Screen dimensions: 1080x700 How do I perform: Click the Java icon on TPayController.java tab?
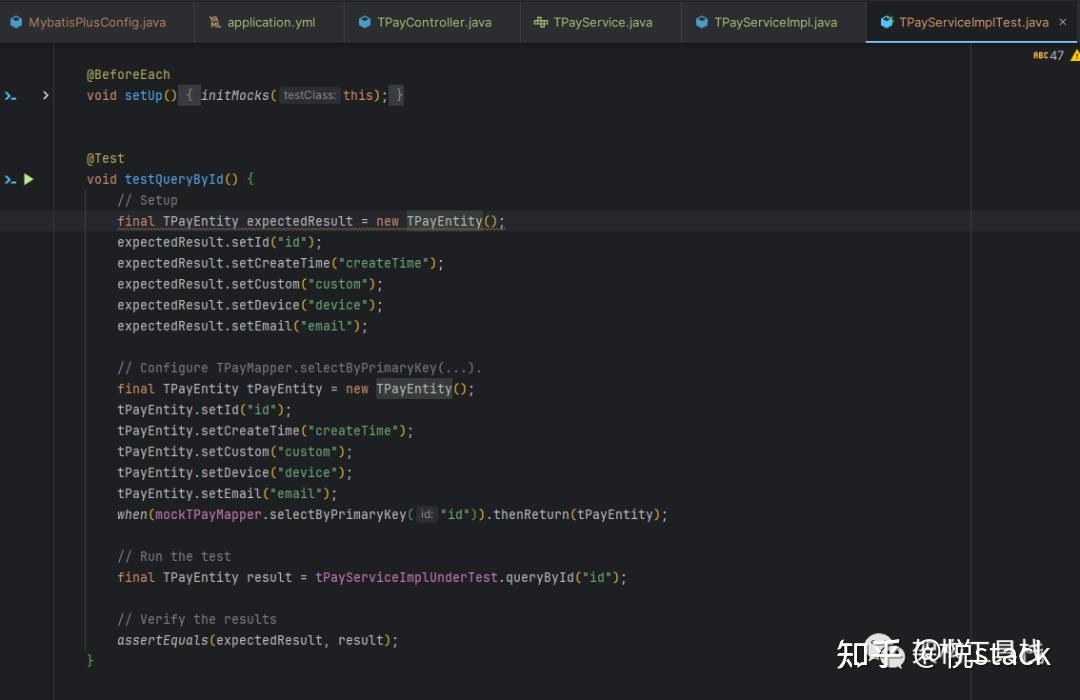(x=364, y=20)
